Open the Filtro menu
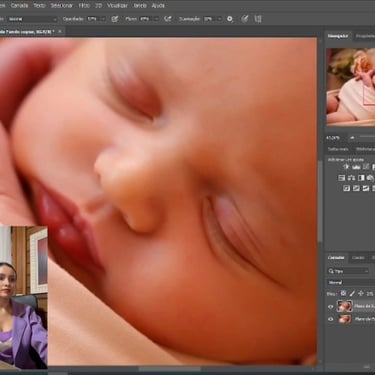This screenshot has height=375, width=375. [84, 6]
